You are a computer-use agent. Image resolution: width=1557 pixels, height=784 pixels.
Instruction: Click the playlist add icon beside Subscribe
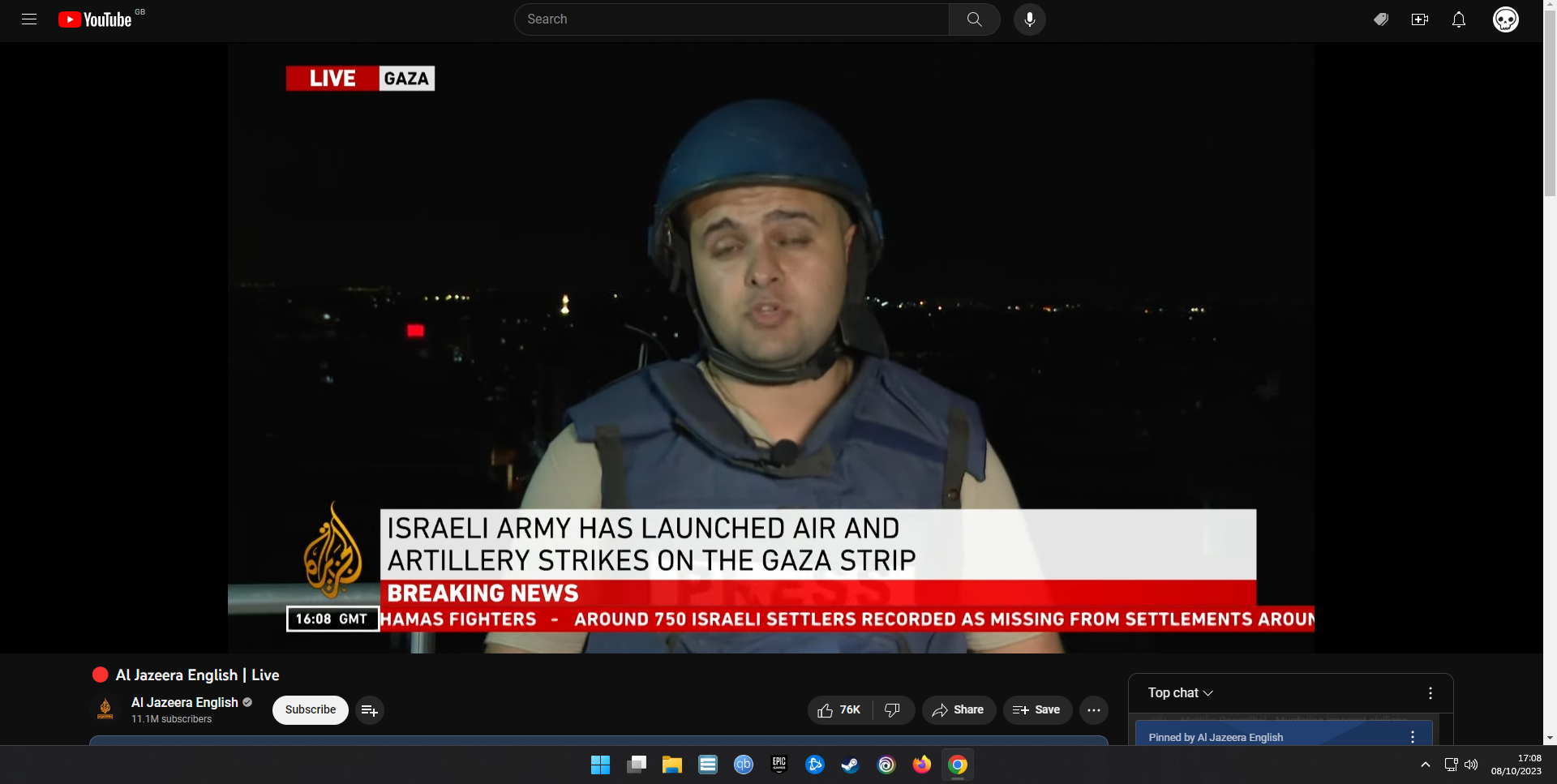[369, 710]
